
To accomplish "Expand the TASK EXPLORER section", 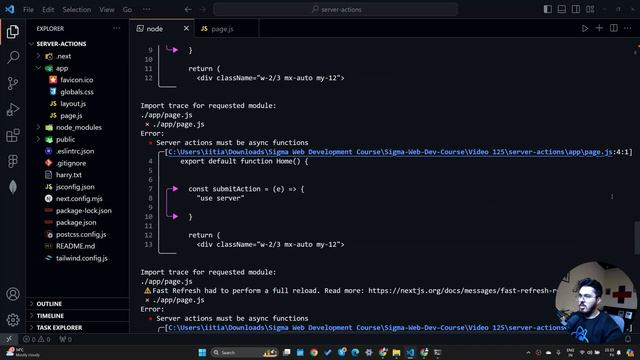I will (x=78, y=327).
